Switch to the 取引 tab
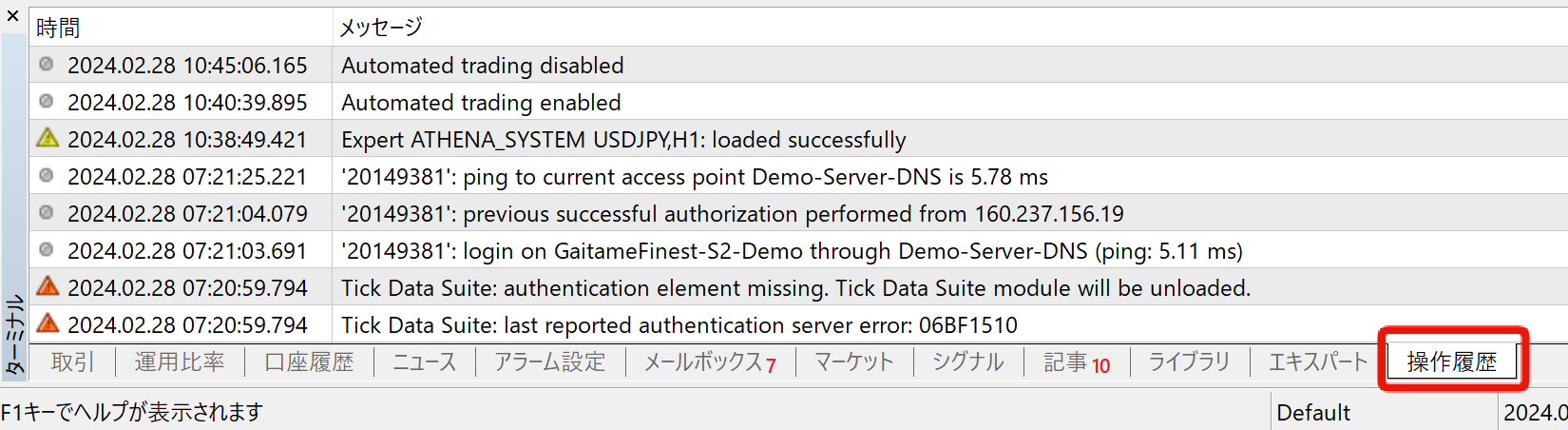The image size is (1568, 430). (73, 362)
